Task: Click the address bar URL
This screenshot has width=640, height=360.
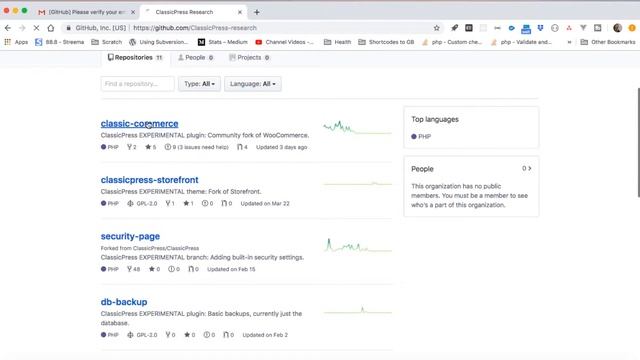Action: click(195, 28)
